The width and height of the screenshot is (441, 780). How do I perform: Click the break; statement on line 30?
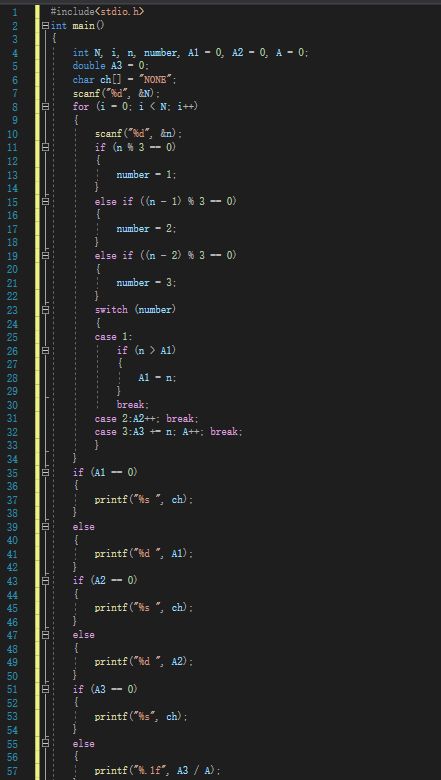pos(133,404)
